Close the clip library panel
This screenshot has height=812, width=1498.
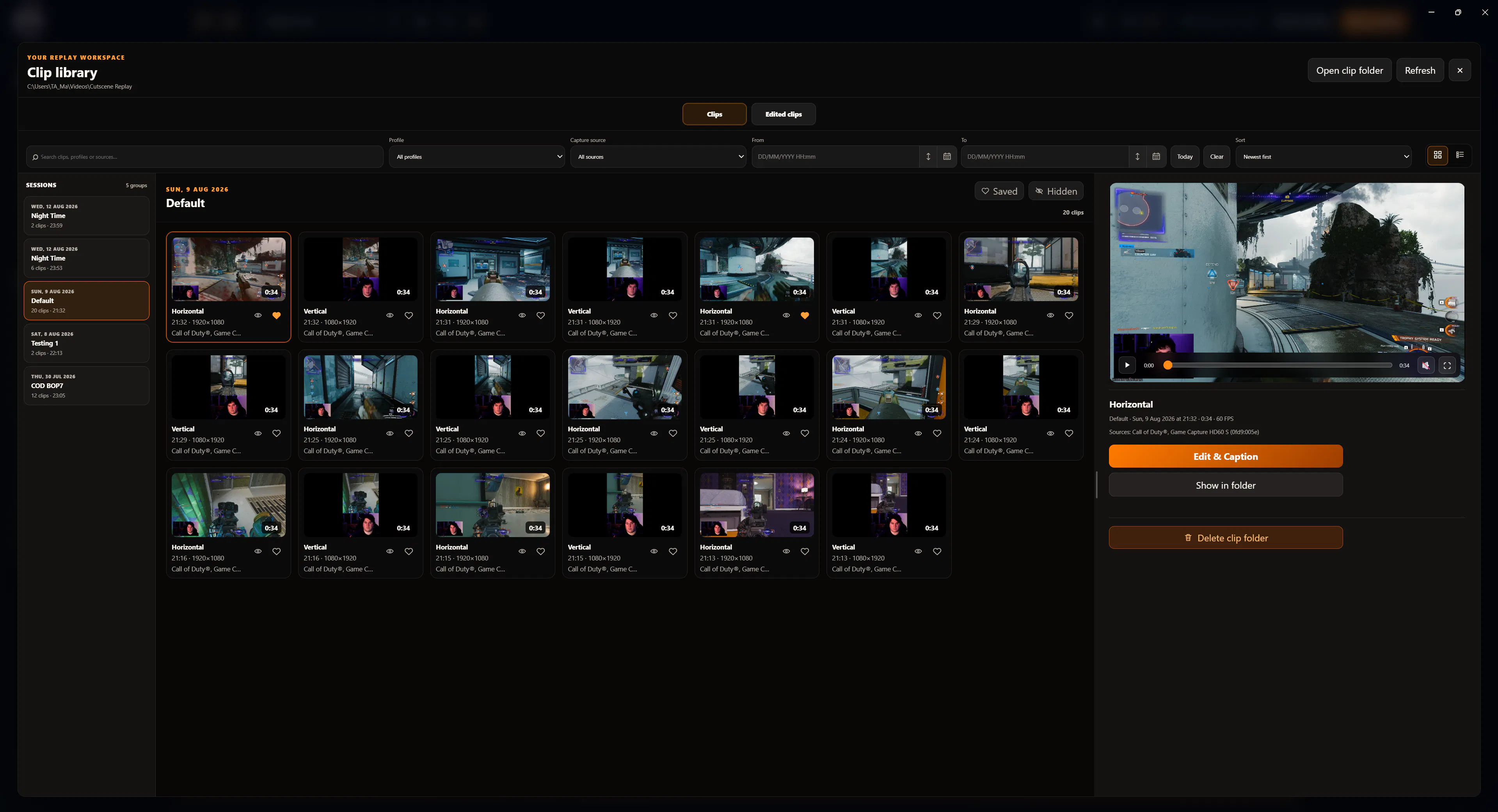click(1460, 70)
